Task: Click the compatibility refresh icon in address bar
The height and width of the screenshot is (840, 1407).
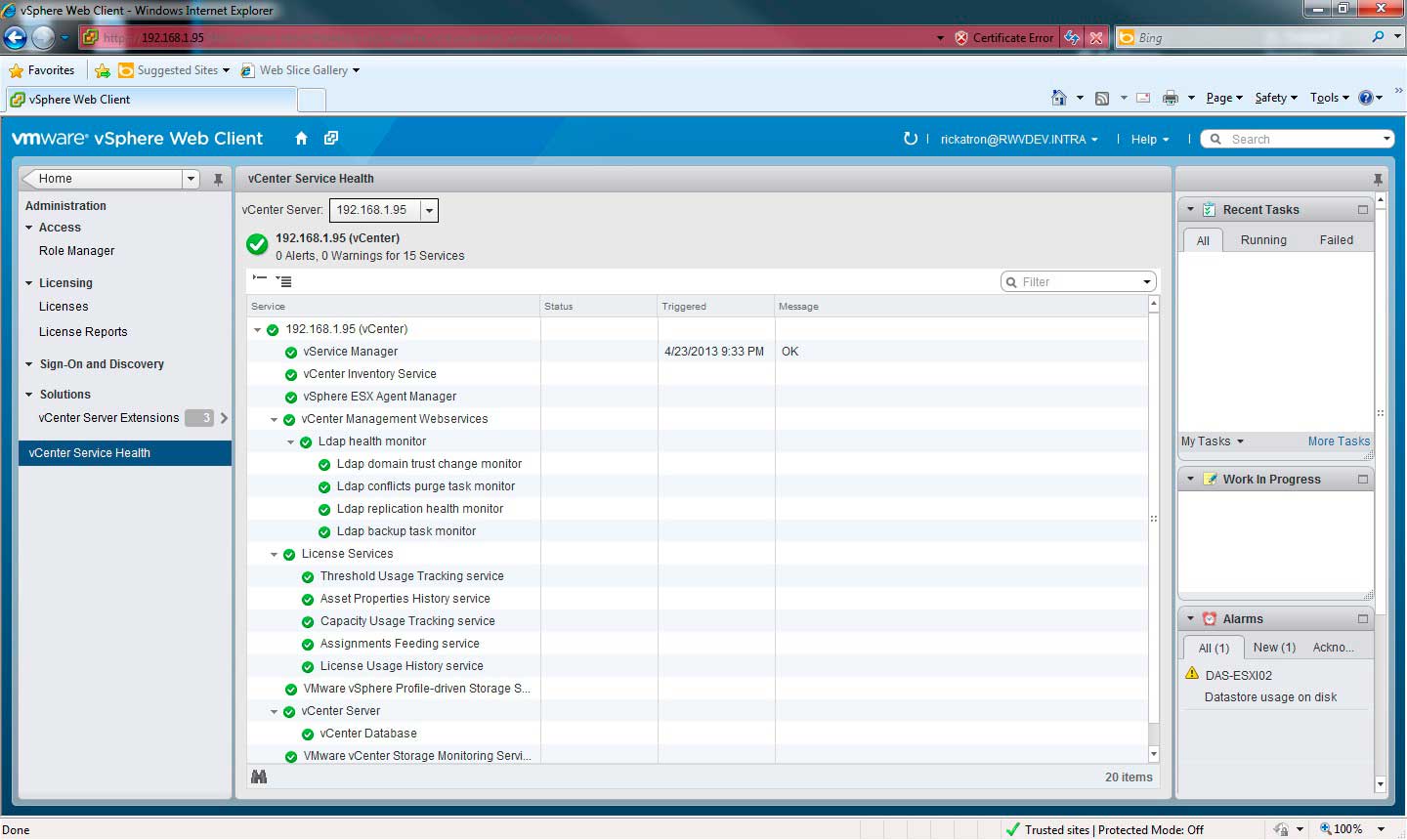Action: point(1072,38)
